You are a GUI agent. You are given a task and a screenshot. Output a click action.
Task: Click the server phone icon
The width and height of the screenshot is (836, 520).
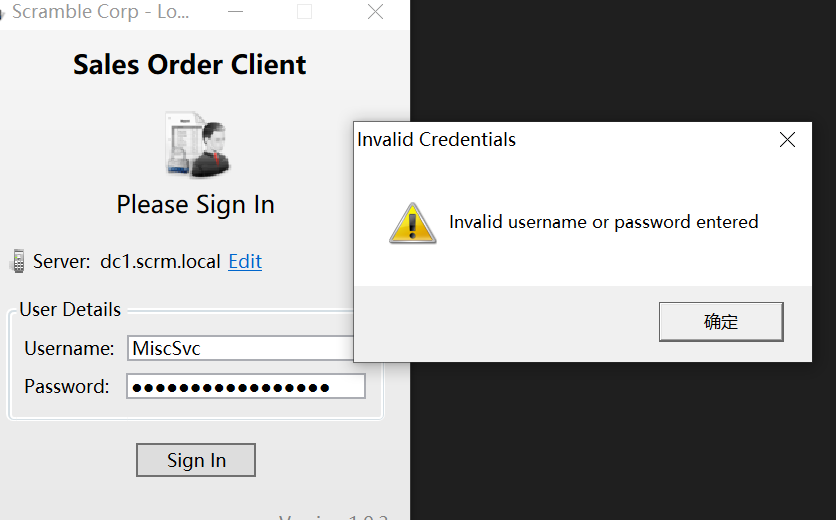(17, 262)
